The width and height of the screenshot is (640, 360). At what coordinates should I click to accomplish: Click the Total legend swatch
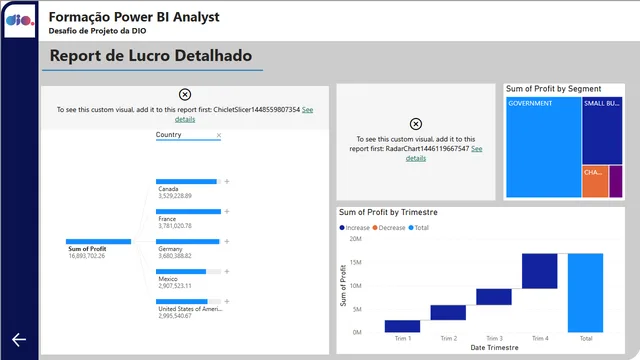click(411, 228)
